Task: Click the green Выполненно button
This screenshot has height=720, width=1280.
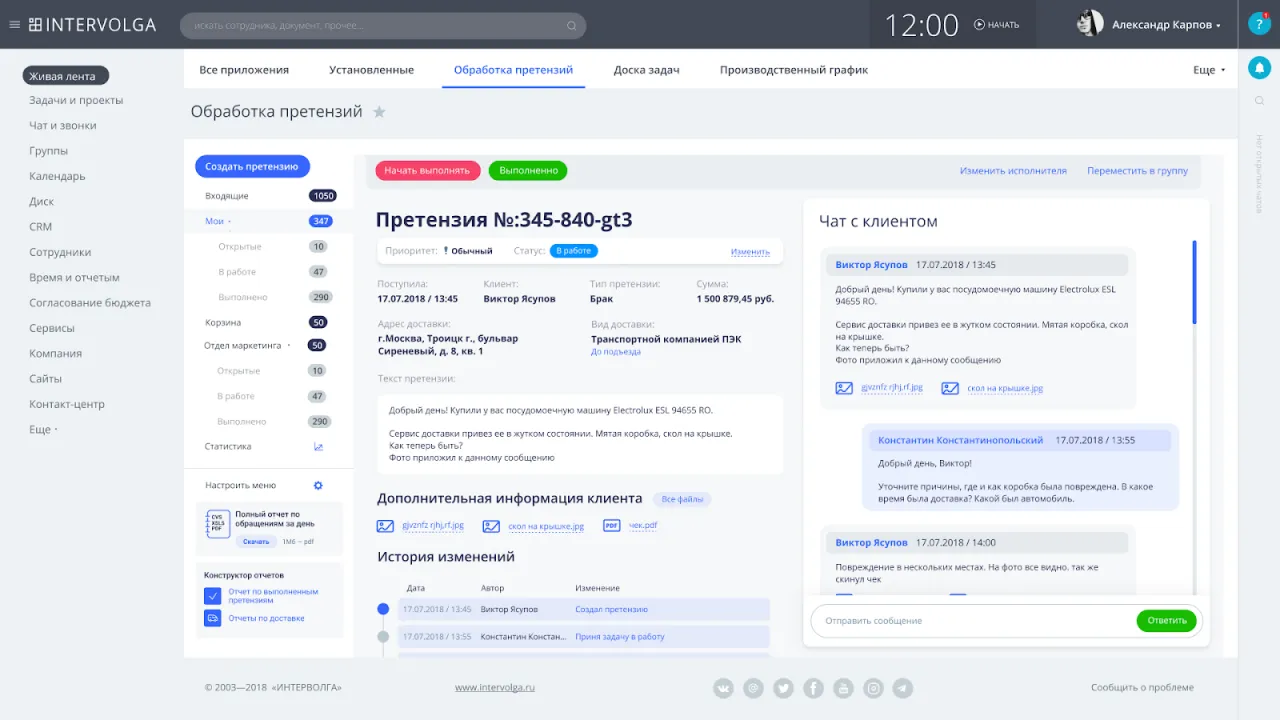Action: (528, 171)
